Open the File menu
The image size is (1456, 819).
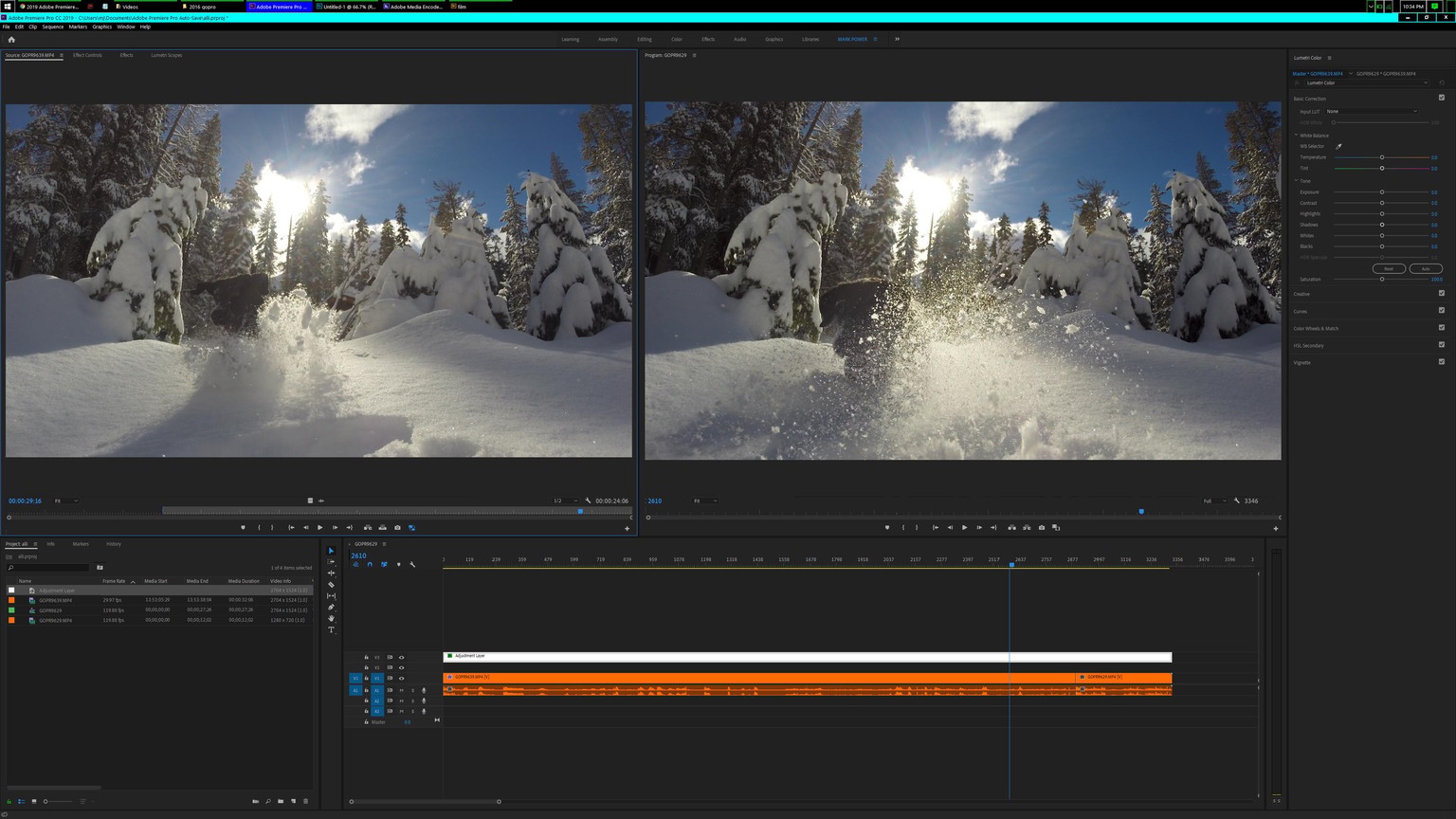click(6, 27)
